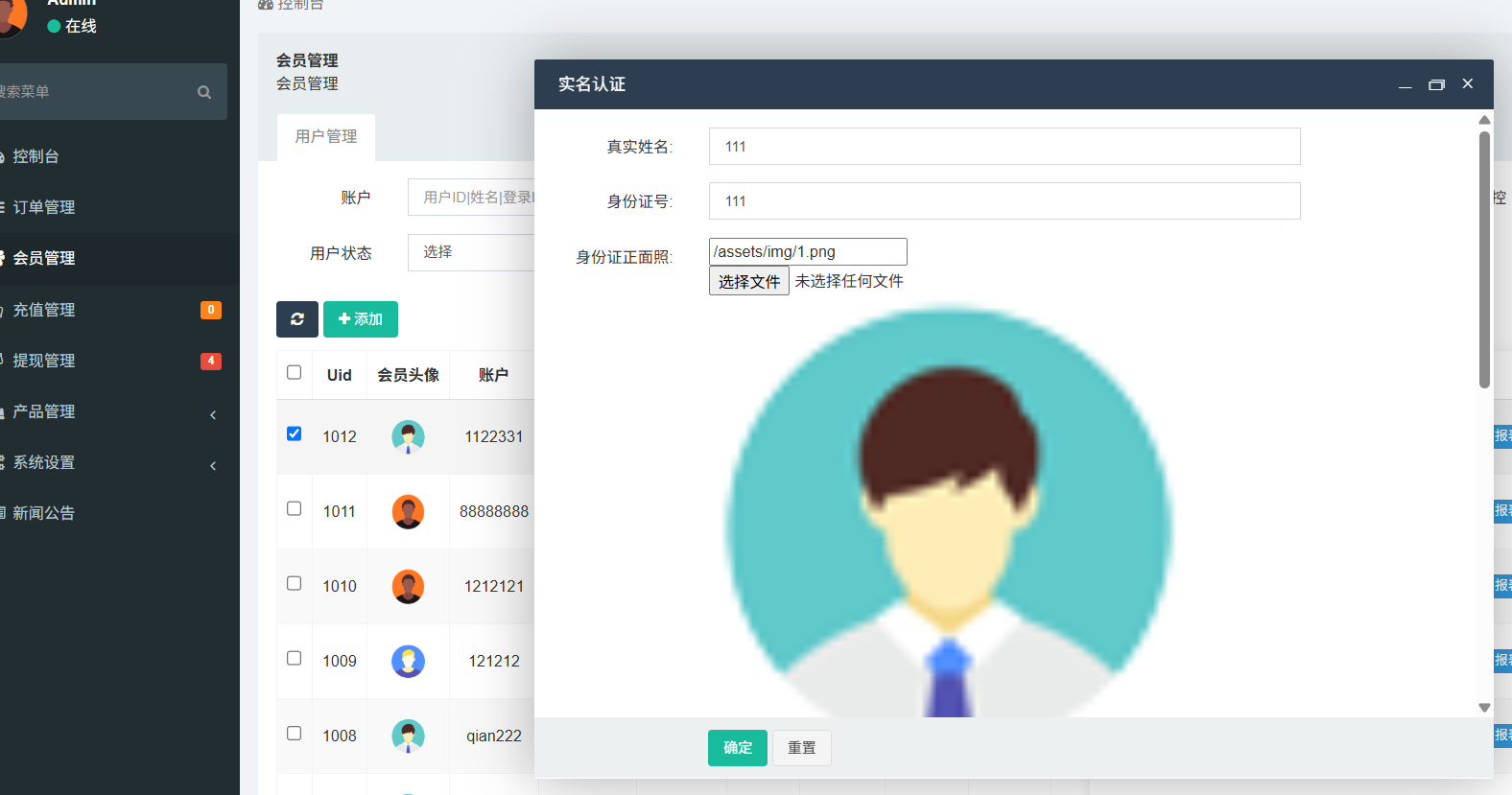Click the 选择文件 file chooser button

(x=748, y=281)
